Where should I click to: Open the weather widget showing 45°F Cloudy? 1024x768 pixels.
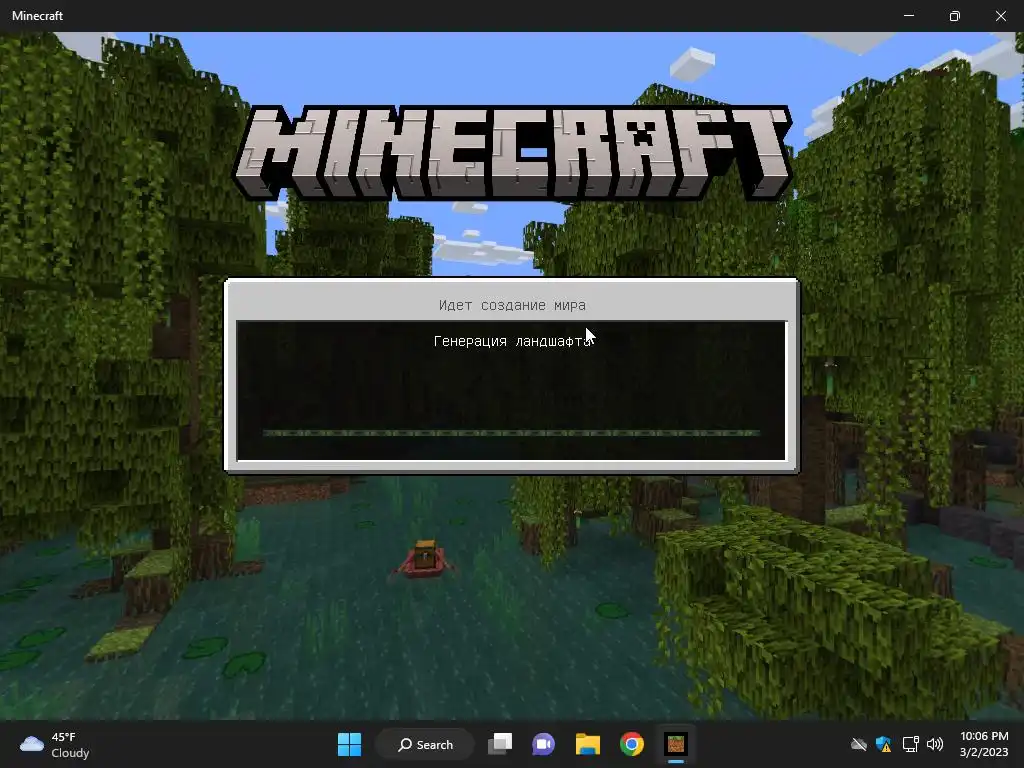click(55, 744)
